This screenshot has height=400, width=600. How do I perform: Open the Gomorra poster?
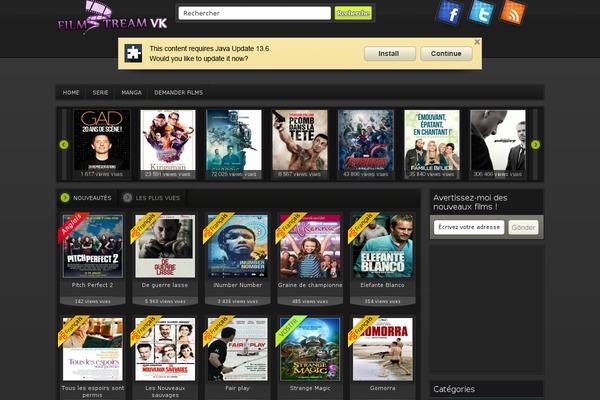click(x=383, y=349)
